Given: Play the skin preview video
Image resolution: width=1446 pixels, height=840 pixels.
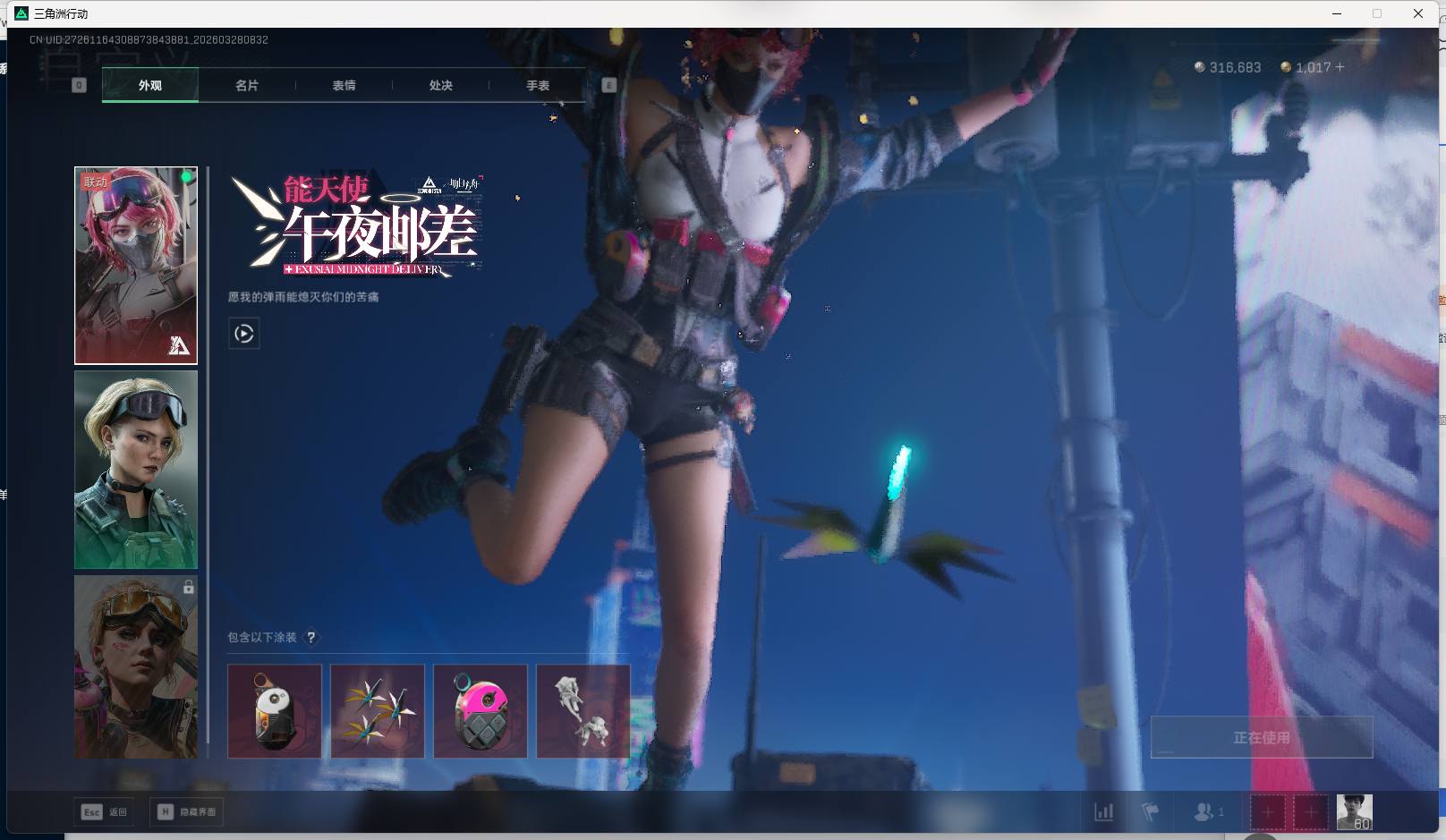Looking at the screenshot, I should click(x=244, y=334).
